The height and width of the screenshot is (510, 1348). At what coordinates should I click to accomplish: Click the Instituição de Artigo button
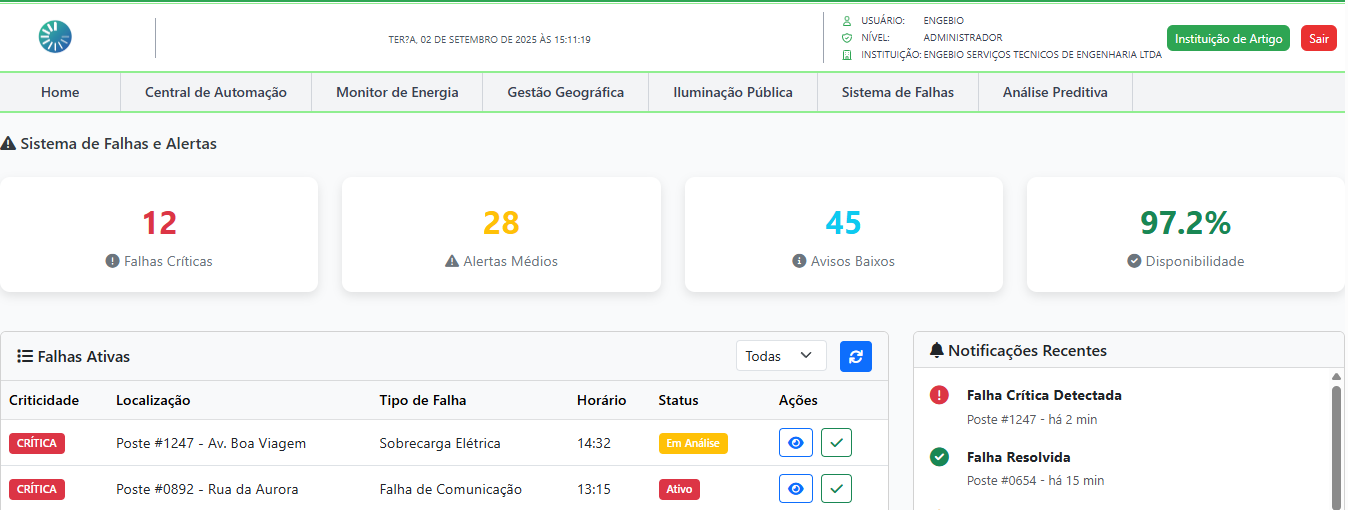(x=1228, y=39)
